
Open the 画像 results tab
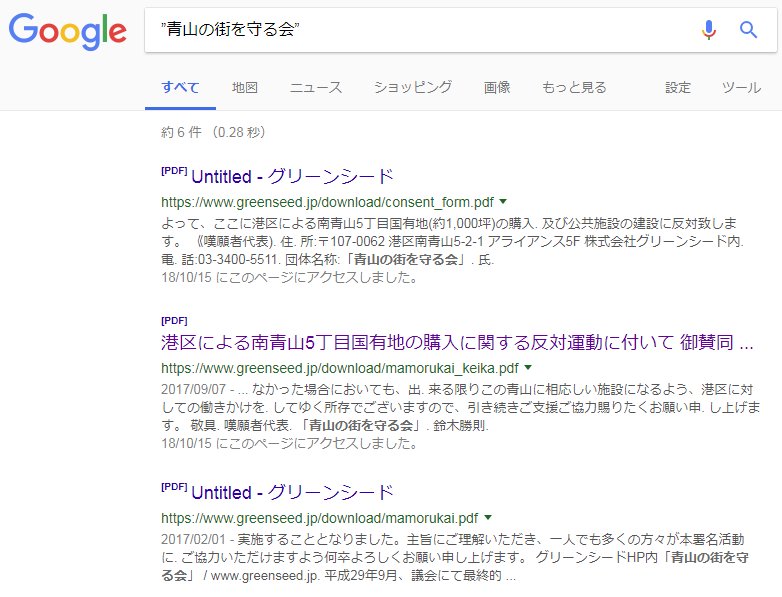(x=497, y=87)
